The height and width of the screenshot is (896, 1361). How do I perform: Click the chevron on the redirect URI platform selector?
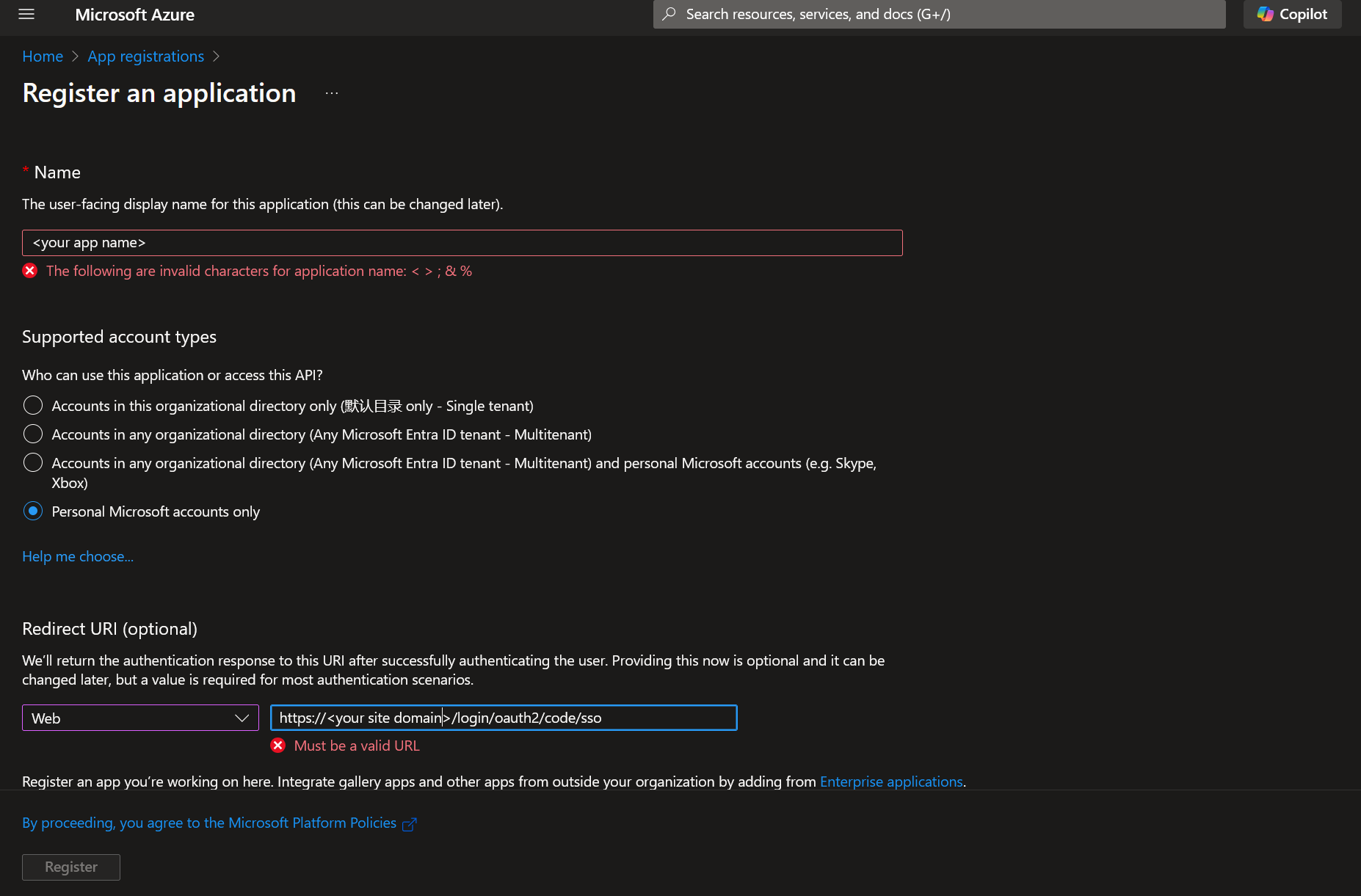point(242,718)
